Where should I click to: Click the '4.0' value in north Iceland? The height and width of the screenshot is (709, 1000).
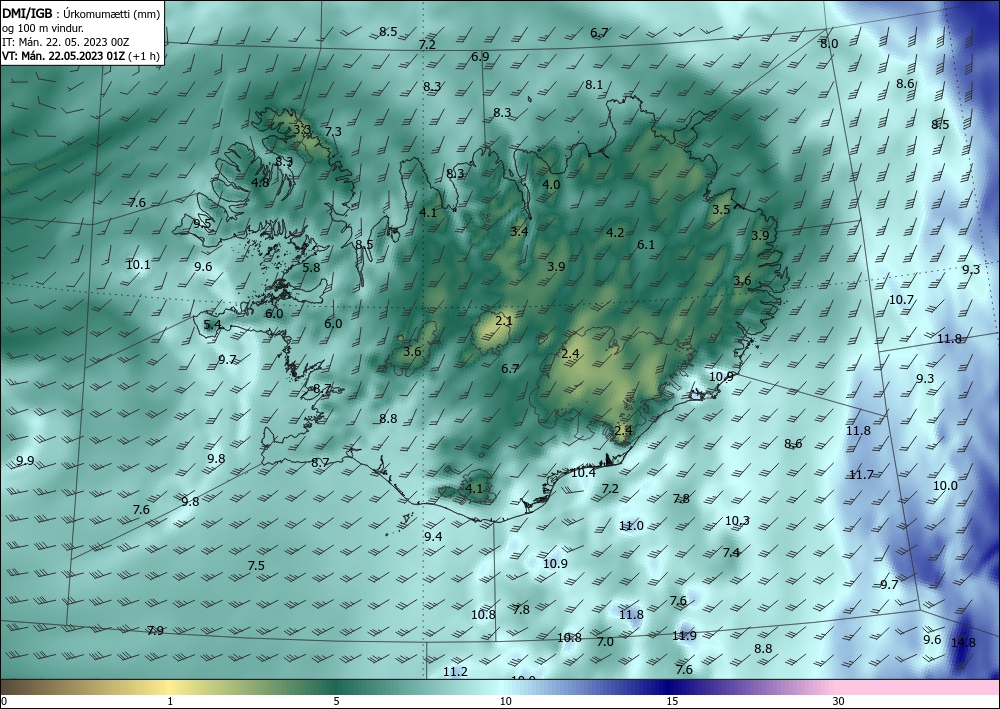point(551,185)
